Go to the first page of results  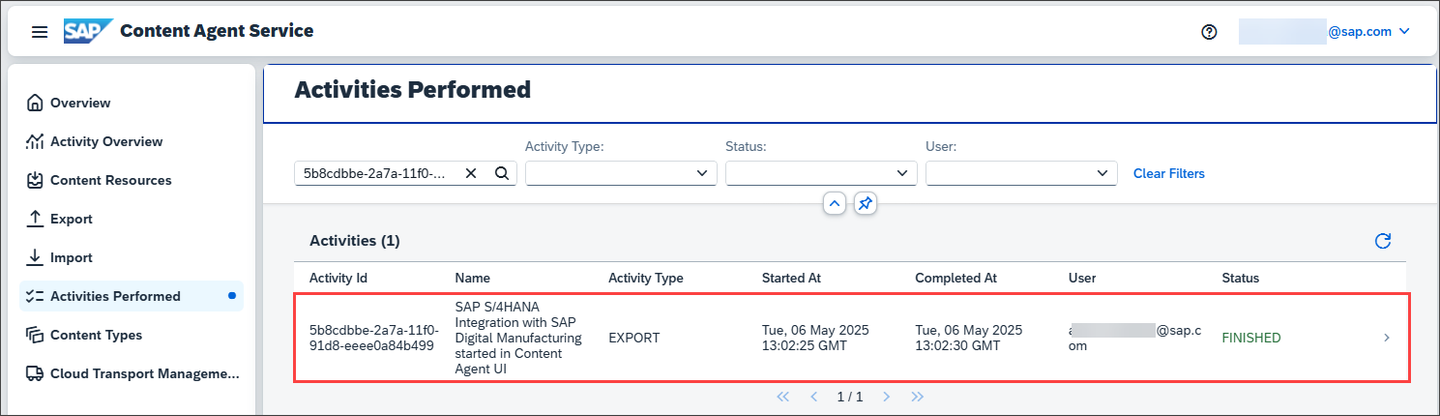click(x=783, y=397)
